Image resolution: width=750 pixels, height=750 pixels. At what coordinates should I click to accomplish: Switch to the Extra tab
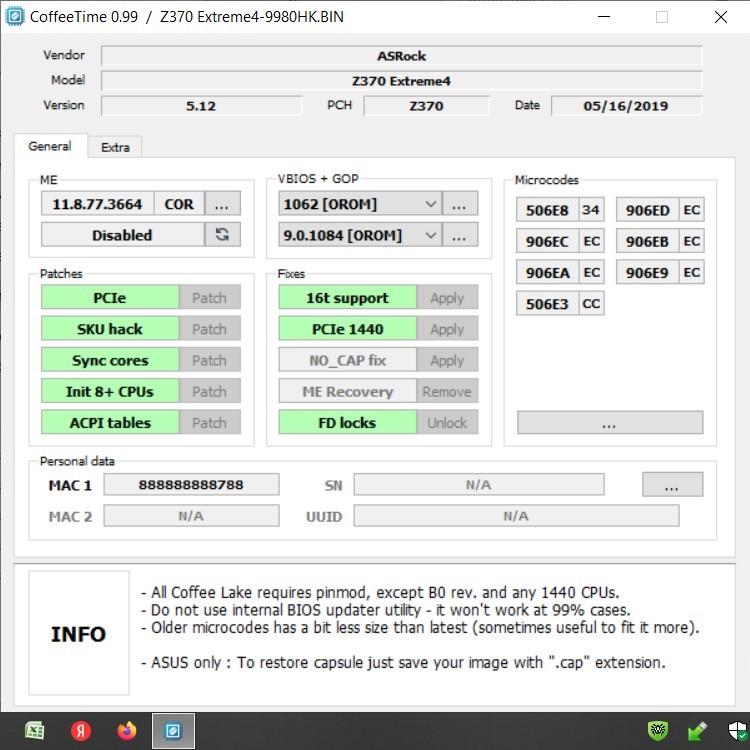[115, 147]
